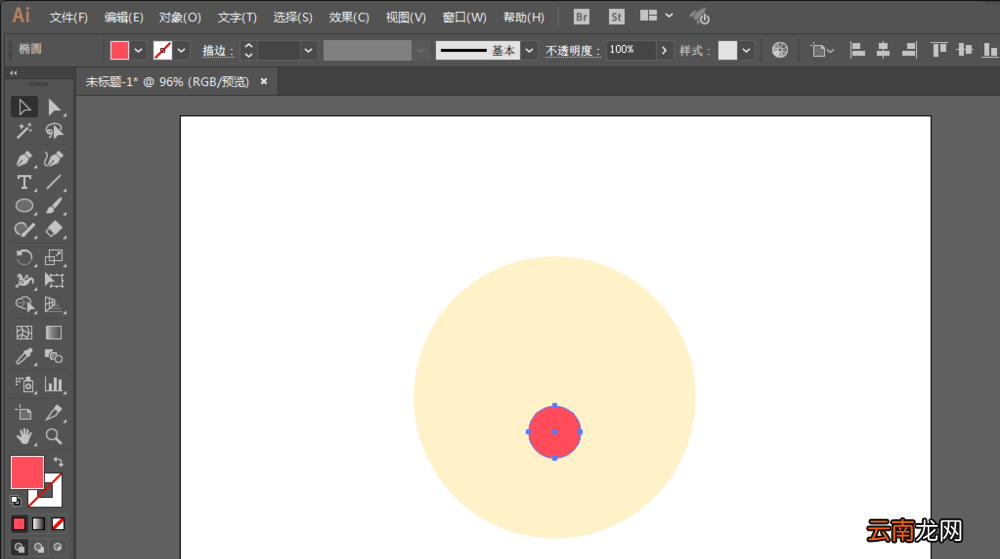The width and height of the screenshot is (1000, 559).
Task: Pick the Paintbrush tool
Action: pyautogui.click(x=54, y=206)
